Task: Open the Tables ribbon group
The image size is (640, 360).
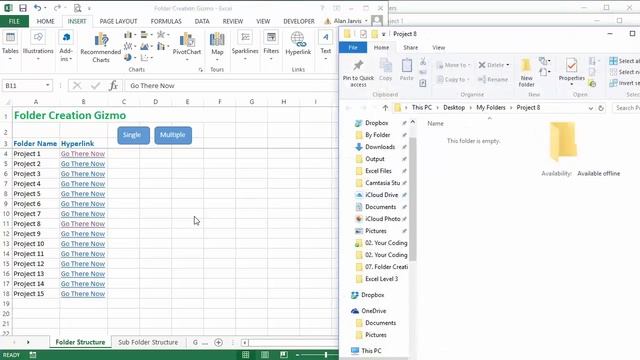Action: (10, 46)
